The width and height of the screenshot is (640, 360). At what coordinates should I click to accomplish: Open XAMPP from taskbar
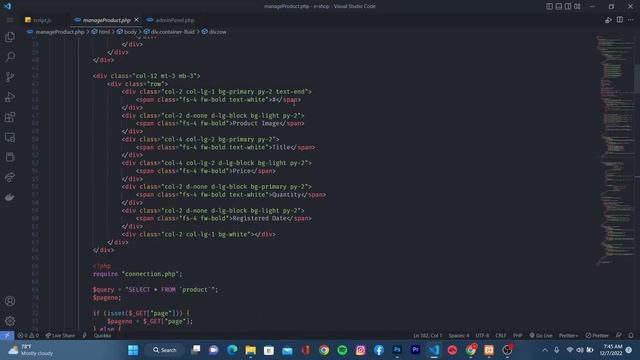point(489,350)
